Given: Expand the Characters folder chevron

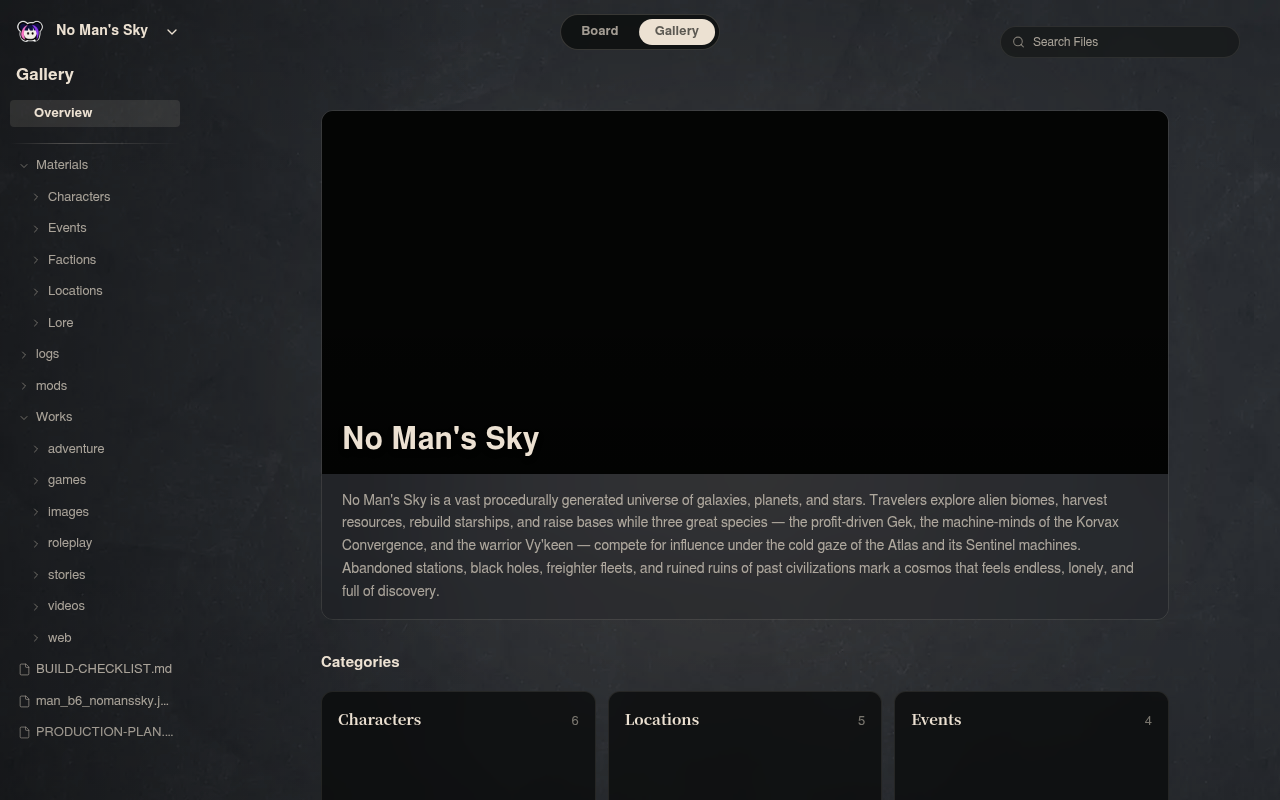Looking at the screenshot, I should (x=36, y=197).
